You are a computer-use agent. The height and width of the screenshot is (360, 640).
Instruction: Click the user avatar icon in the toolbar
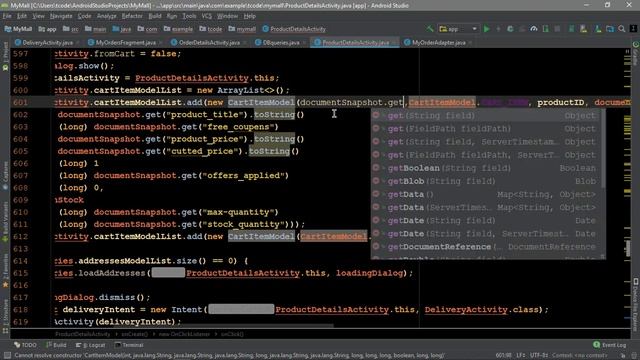tap(633, 29)
